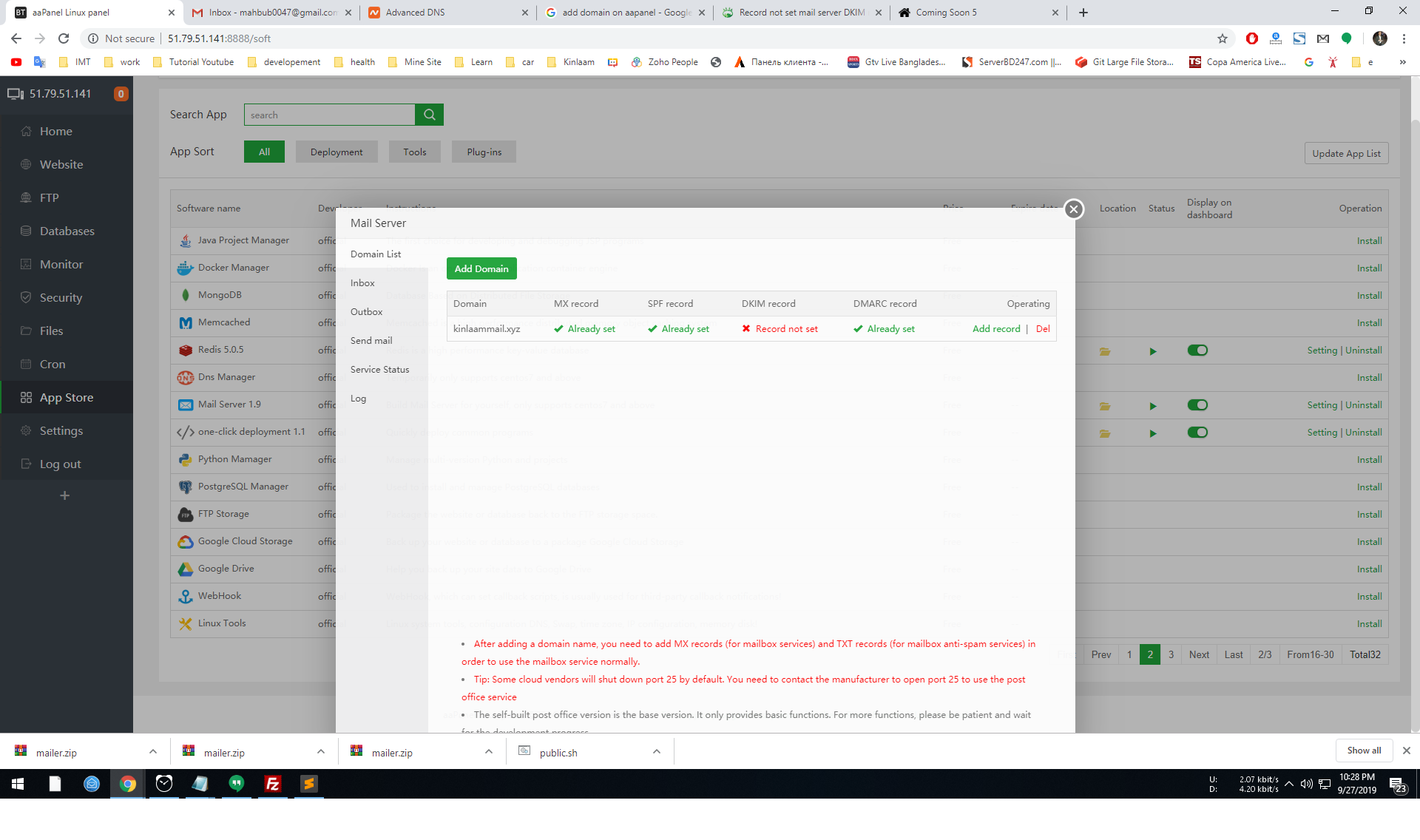This screenshot has width=1420, height=840.
Task: Open one-click deployment folder location
Action: (1105, 433)
